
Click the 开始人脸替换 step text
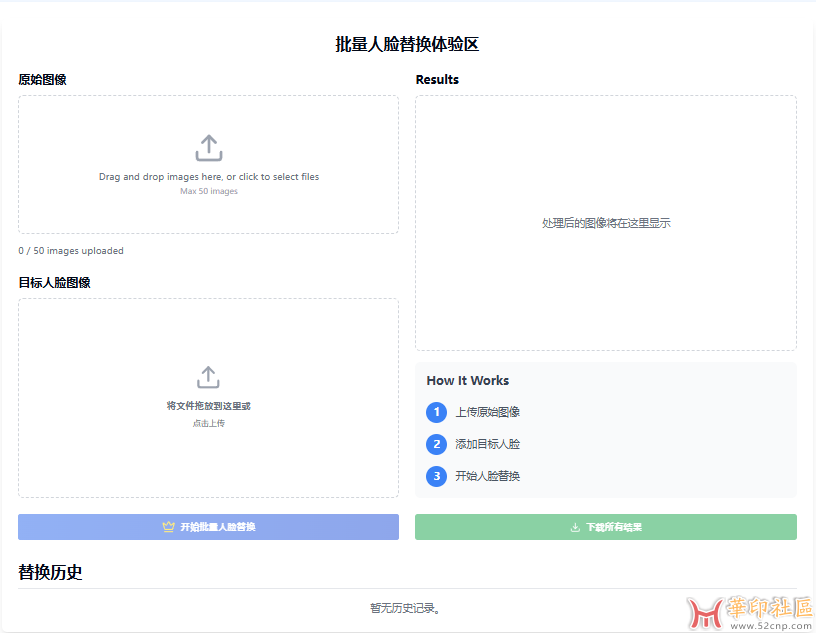tap(487, 476)
